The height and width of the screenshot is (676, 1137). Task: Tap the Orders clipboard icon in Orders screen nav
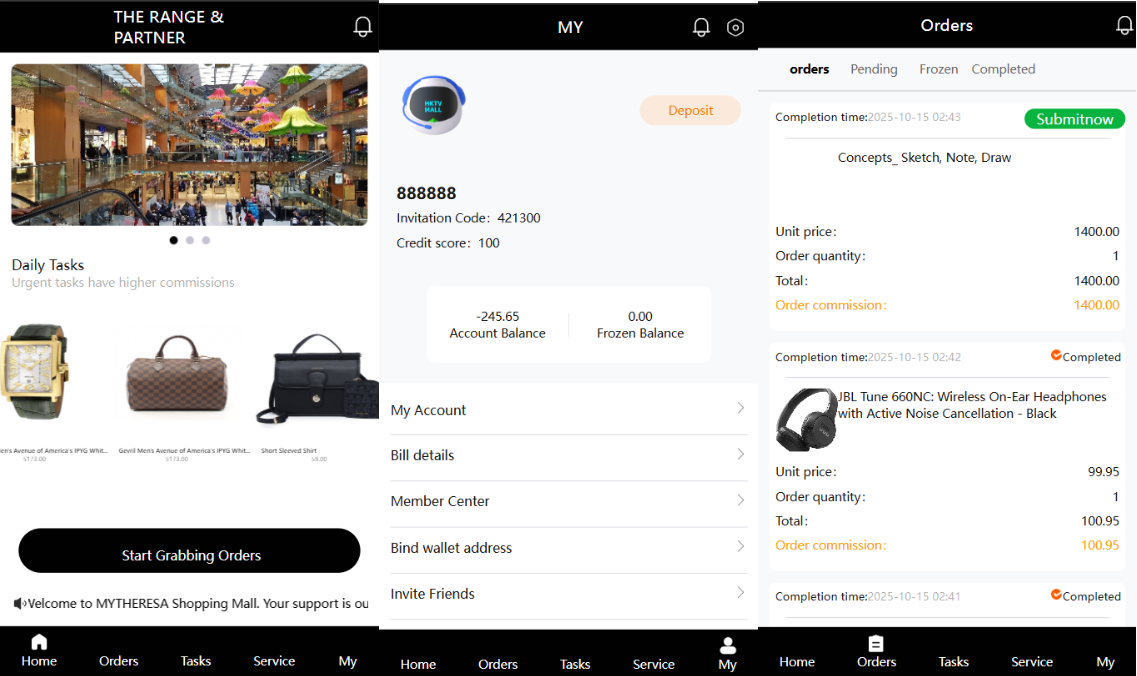(876, 643)
